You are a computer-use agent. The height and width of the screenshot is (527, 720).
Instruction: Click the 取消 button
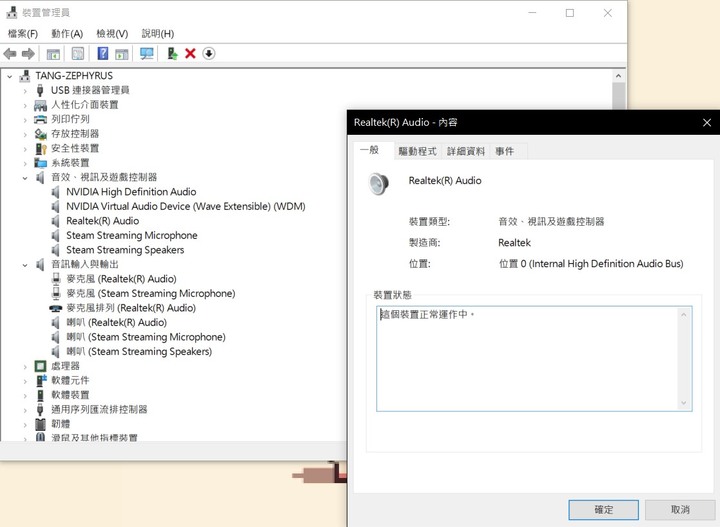[680, 510]
